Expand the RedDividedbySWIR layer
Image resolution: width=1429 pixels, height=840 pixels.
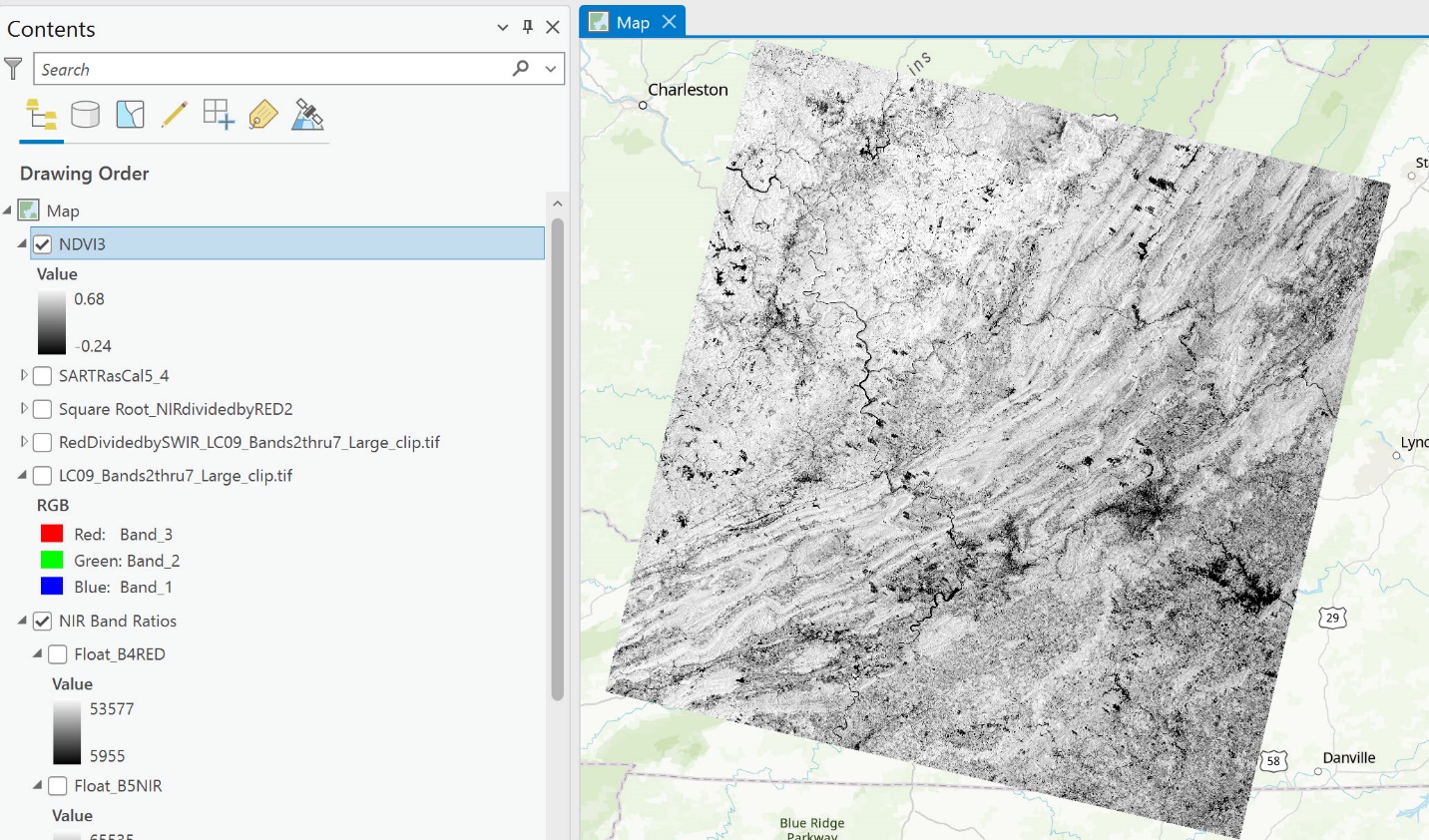[24, 442]
